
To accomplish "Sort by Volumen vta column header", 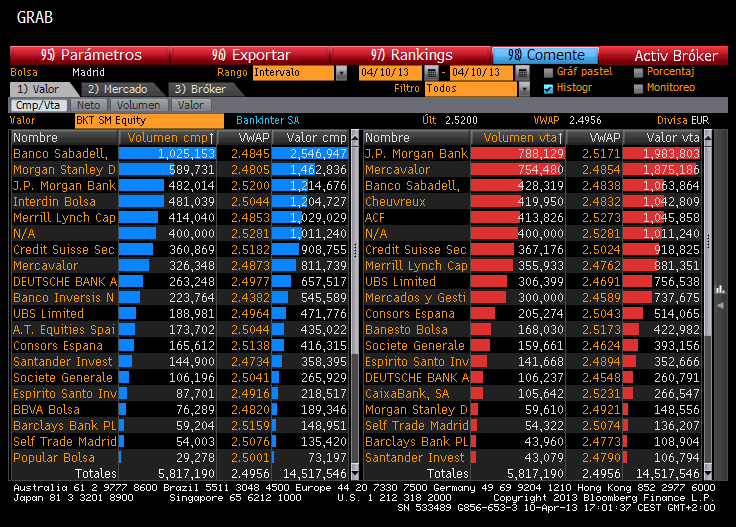I will (x=519, y=138).
